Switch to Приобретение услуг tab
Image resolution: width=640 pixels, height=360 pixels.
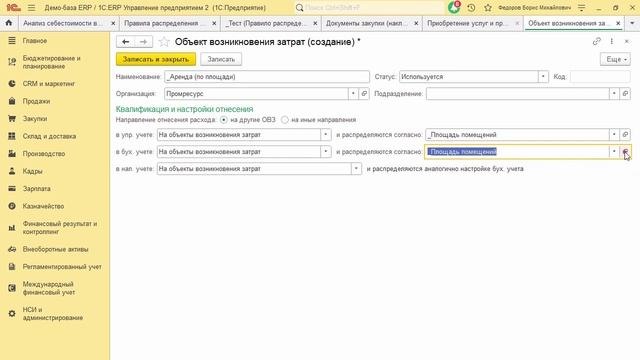tap(468, 23)
